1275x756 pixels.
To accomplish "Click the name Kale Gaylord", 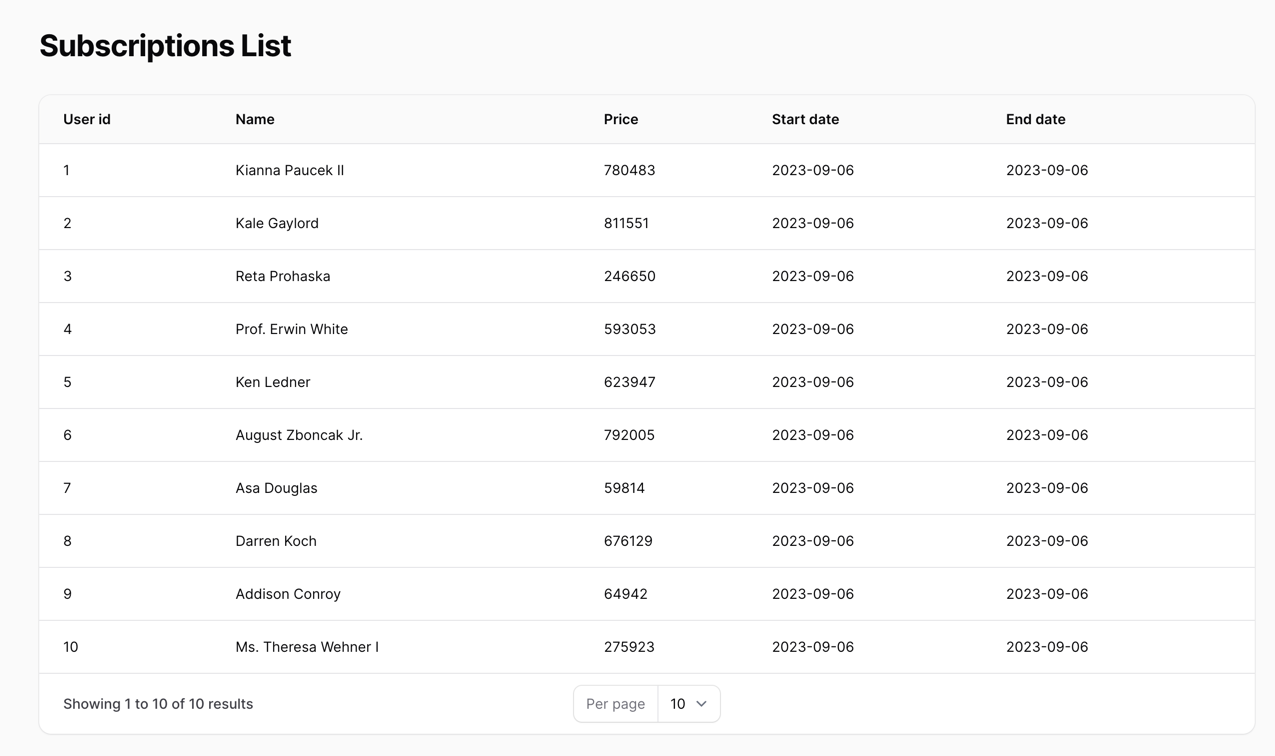I will tap(277, 223).
